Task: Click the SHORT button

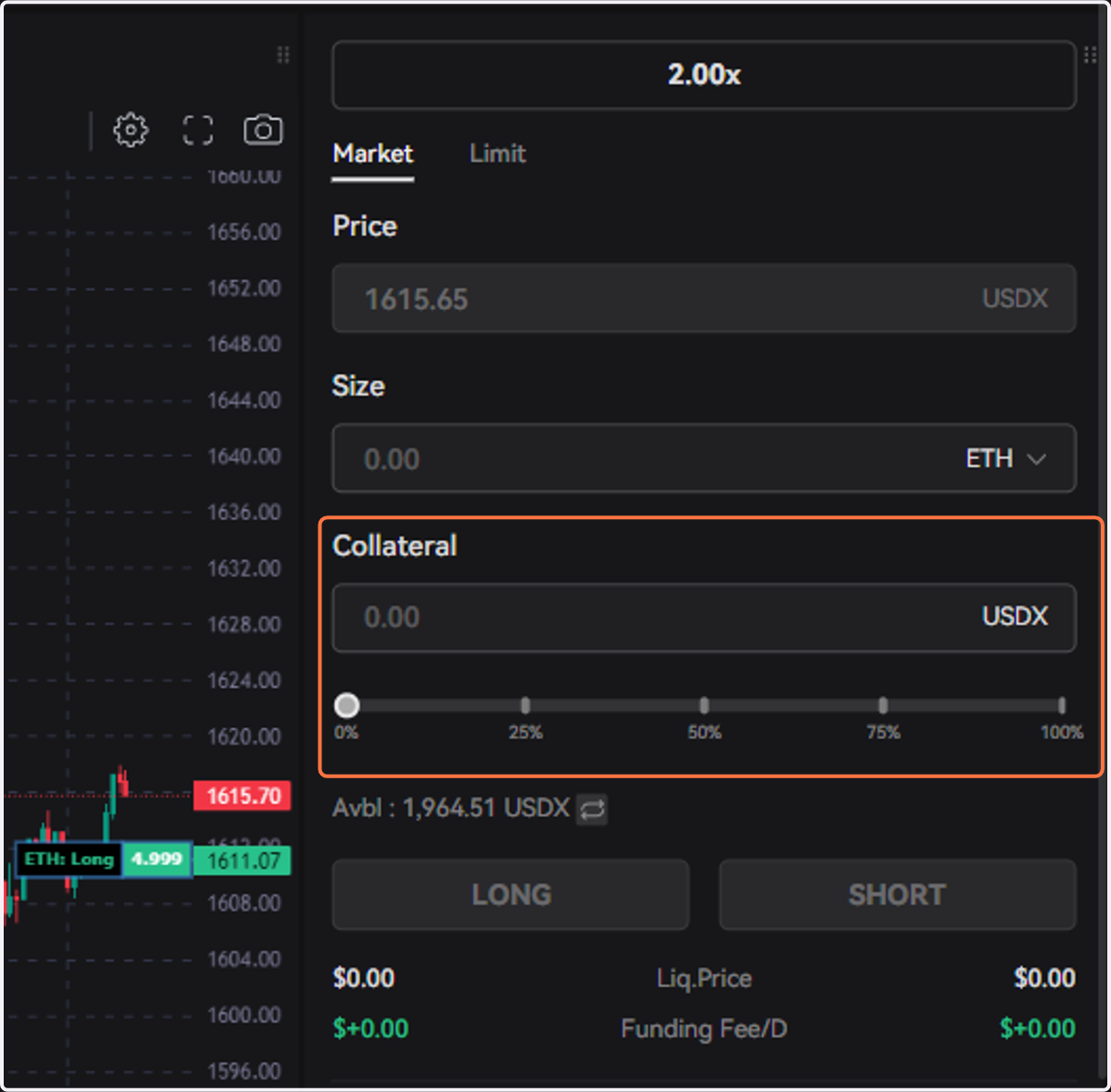Action: [x=897, y=895]
